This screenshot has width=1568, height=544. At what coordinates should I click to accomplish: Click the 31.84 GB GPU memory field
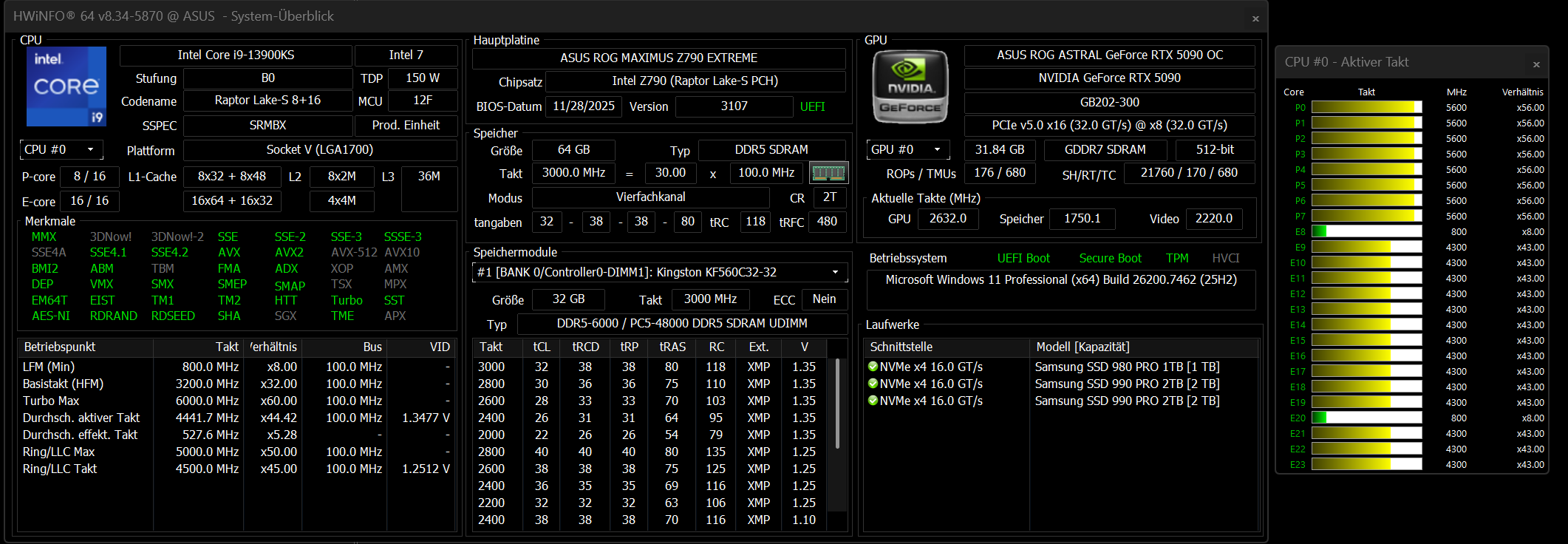tap(1000, 150)
